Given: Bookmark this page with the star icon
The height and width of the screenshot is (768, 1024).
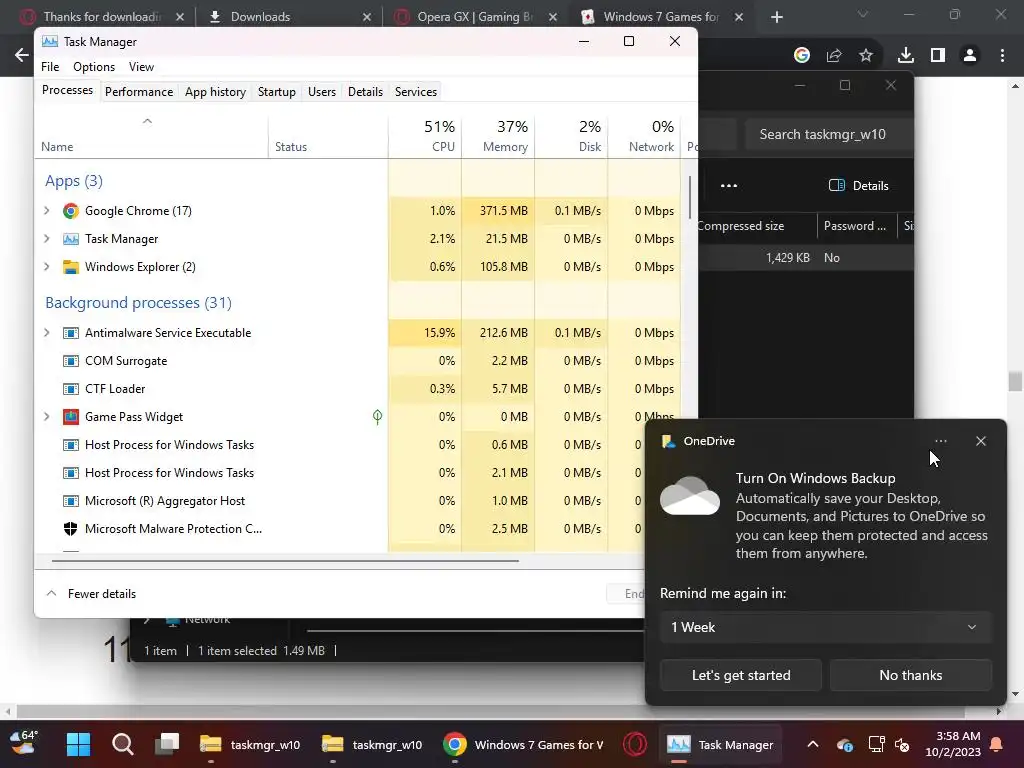Looking at the screenshot, I should (x=866, y=56).
